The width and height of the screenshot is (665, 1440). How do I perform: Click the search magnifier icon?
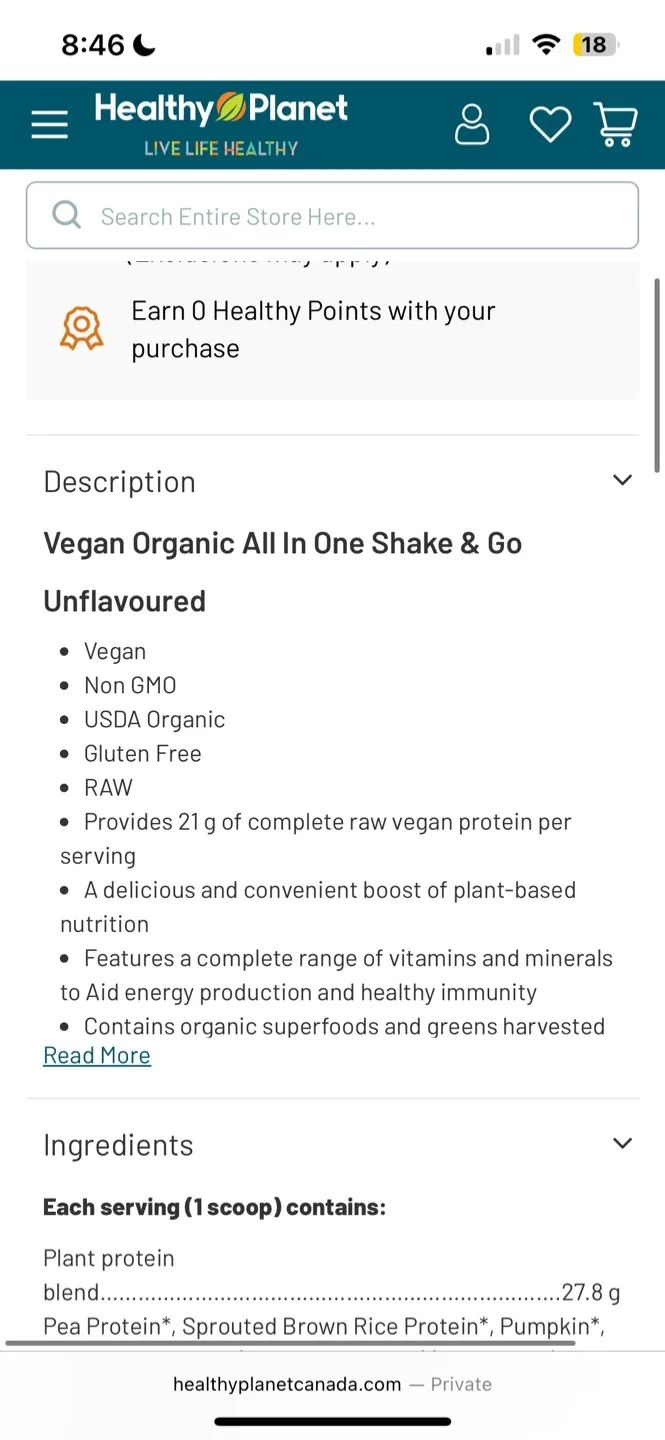coord(65,215)
